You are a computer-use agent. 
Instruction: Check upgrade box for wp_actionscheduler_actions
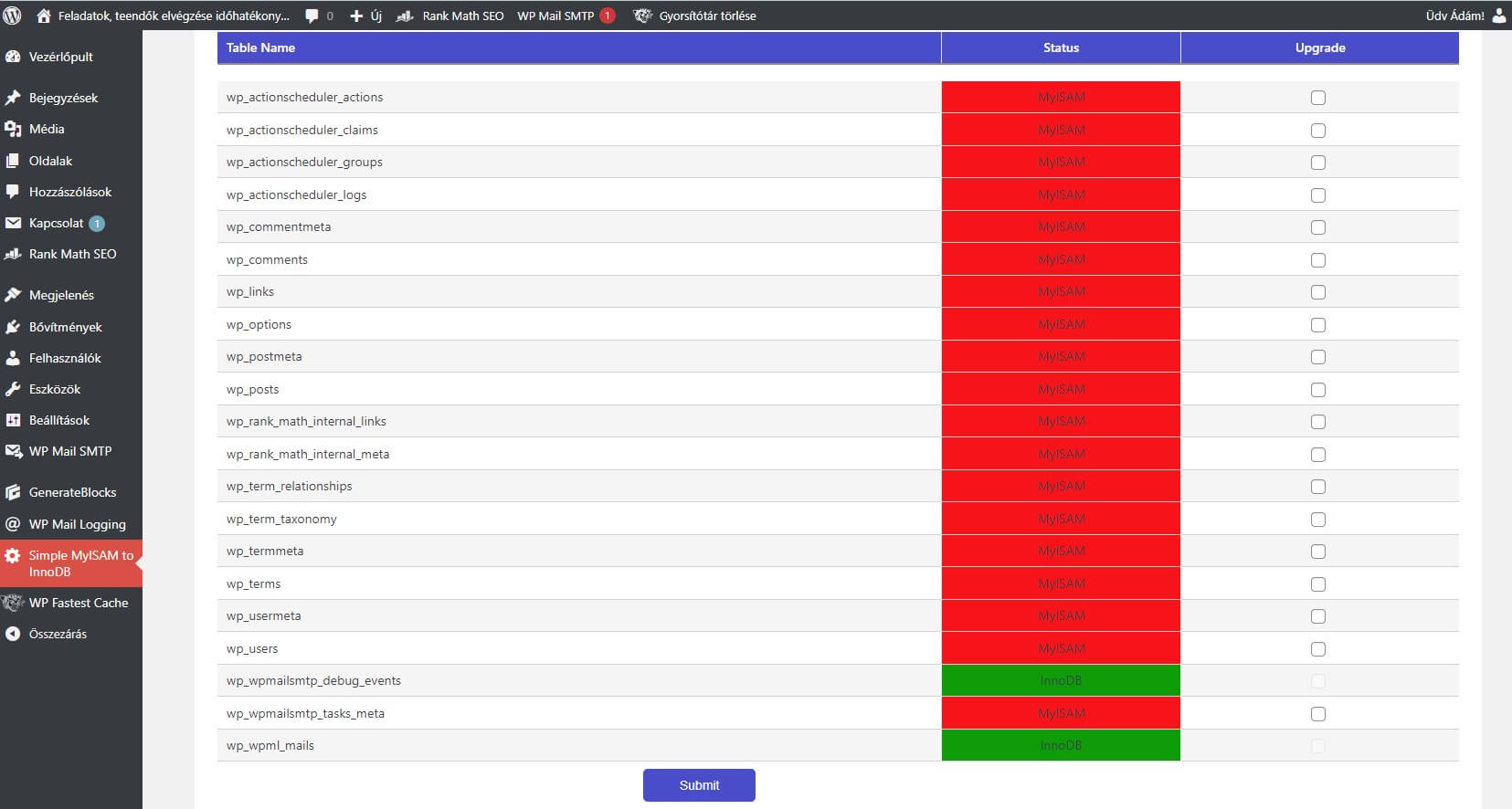(1318, 98)
